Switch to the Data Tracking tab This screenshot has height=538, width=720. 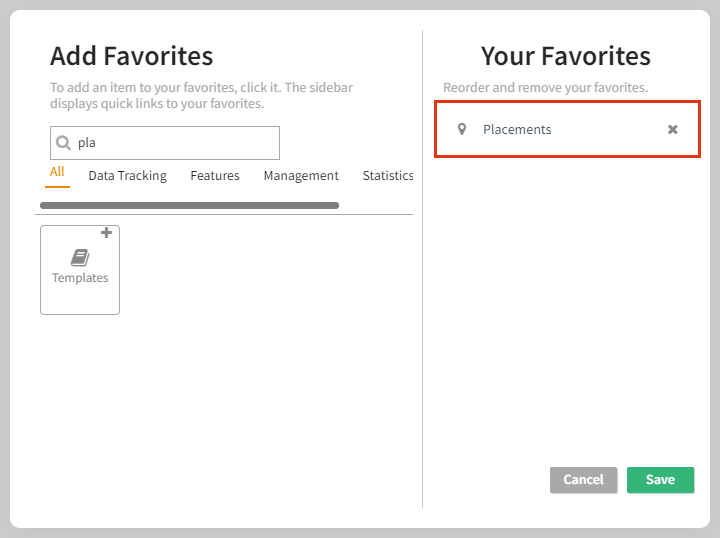click(x=127, y=176)
